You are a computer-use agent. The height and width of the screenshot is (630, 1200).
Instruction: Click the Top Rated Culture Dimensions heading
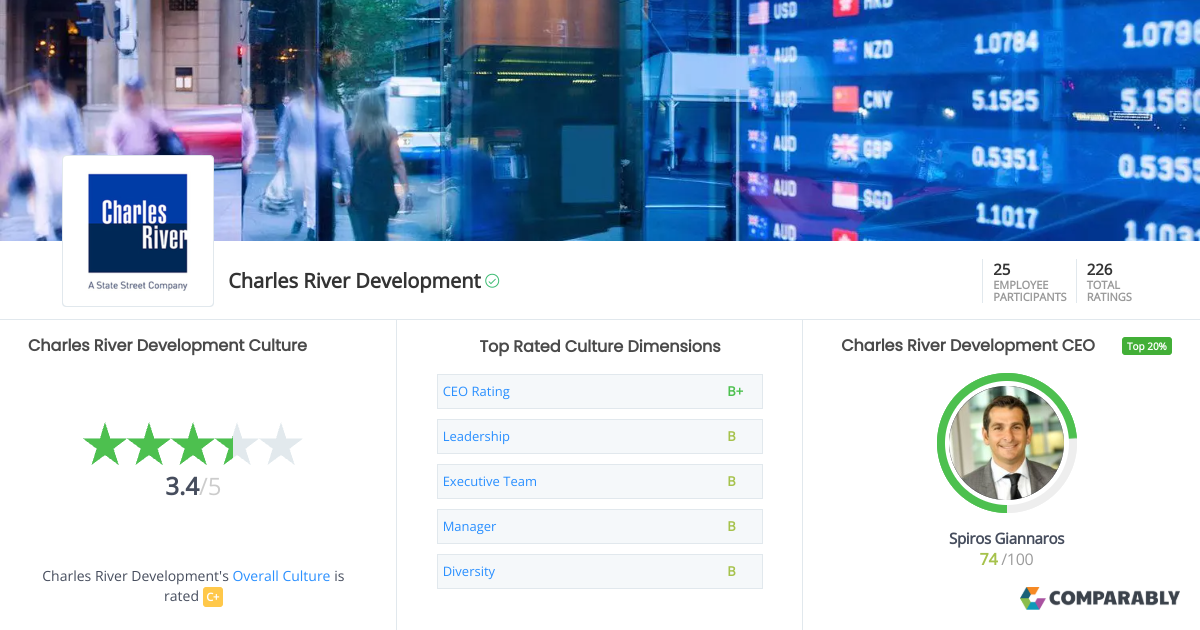click(600, 347)
